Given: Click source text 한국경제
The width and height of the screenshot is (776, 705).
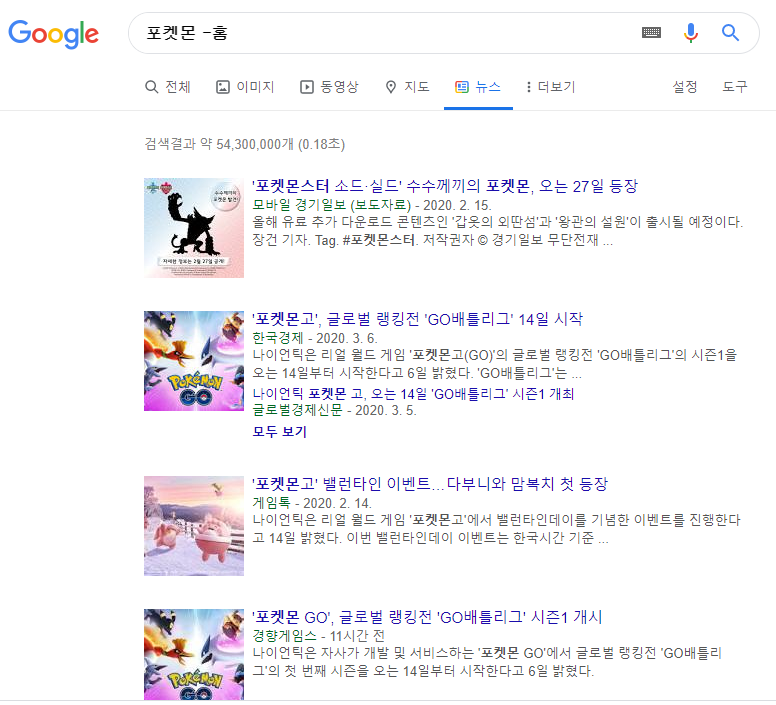Looking at the screenshot, I should 278,338.
